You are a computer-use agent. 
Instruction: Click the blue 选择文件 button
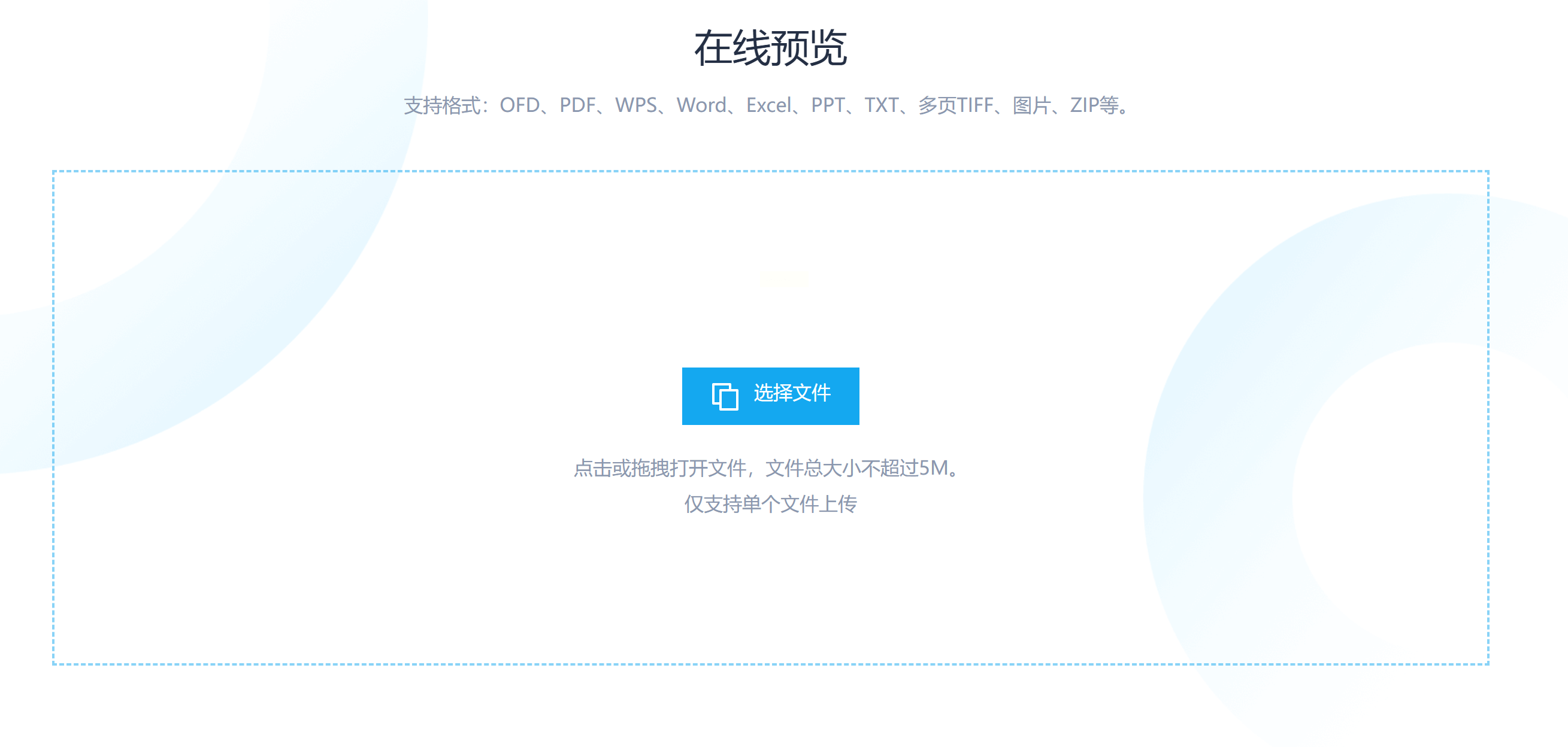(770, 396)
